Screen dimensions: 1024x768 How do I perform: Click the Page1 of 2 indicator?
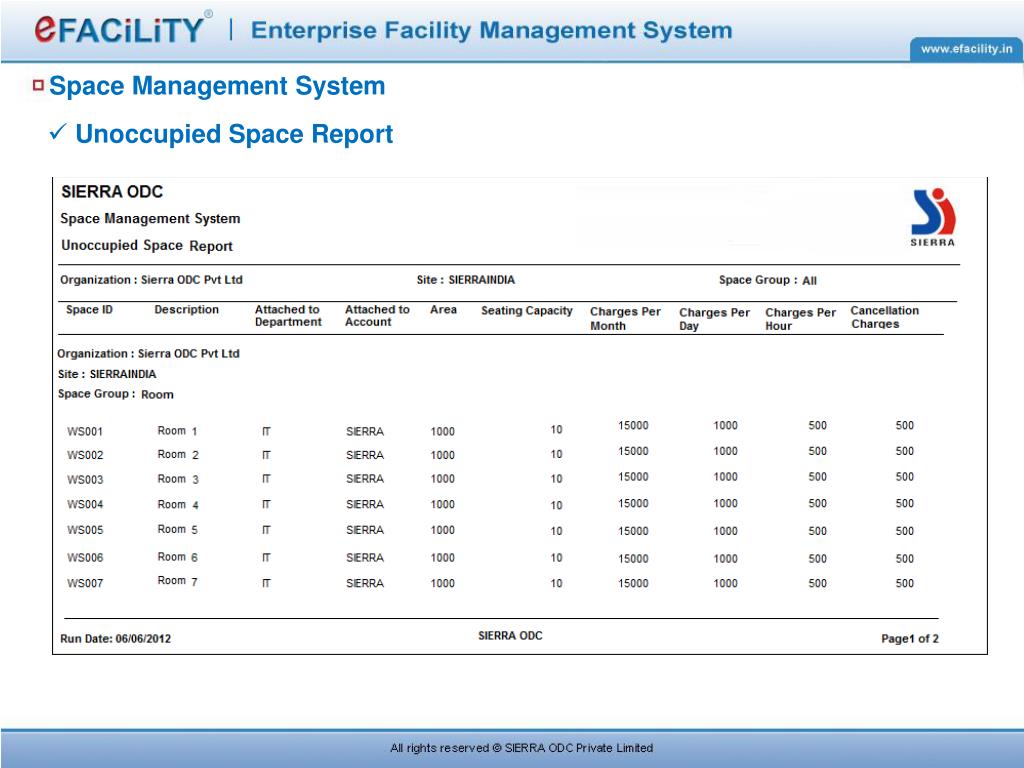[910, 639]
